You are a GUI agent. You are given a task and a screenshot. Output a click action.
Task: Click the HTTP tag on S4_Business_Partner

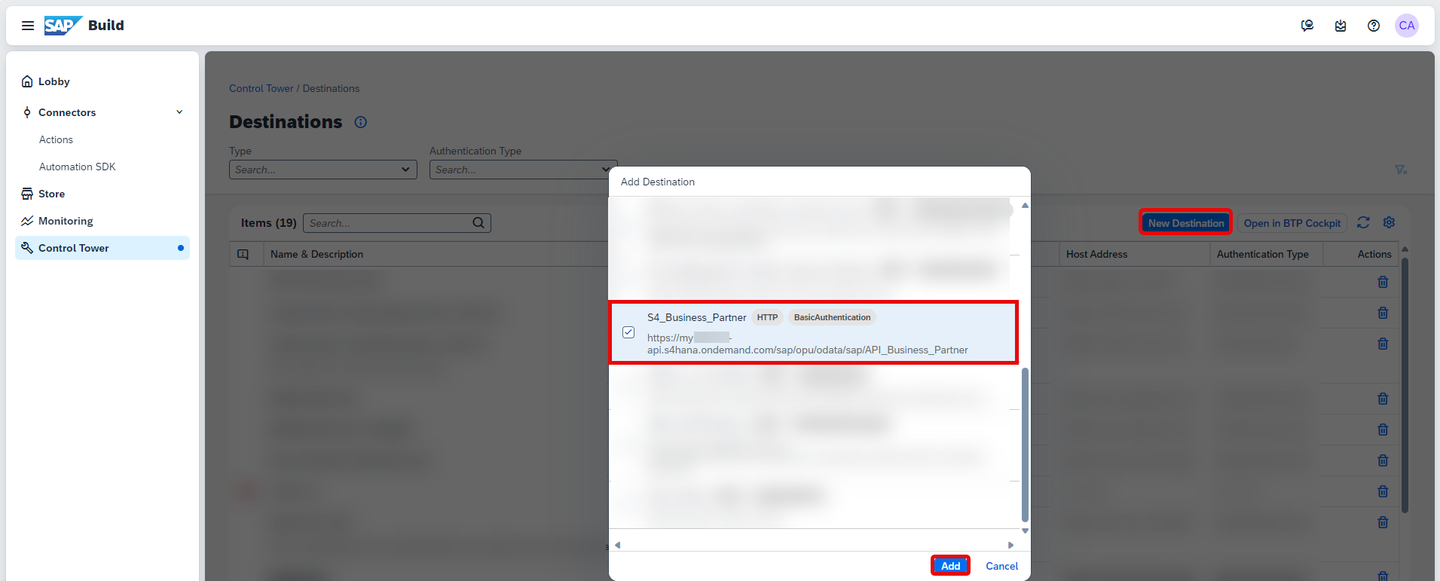point(767,317)
